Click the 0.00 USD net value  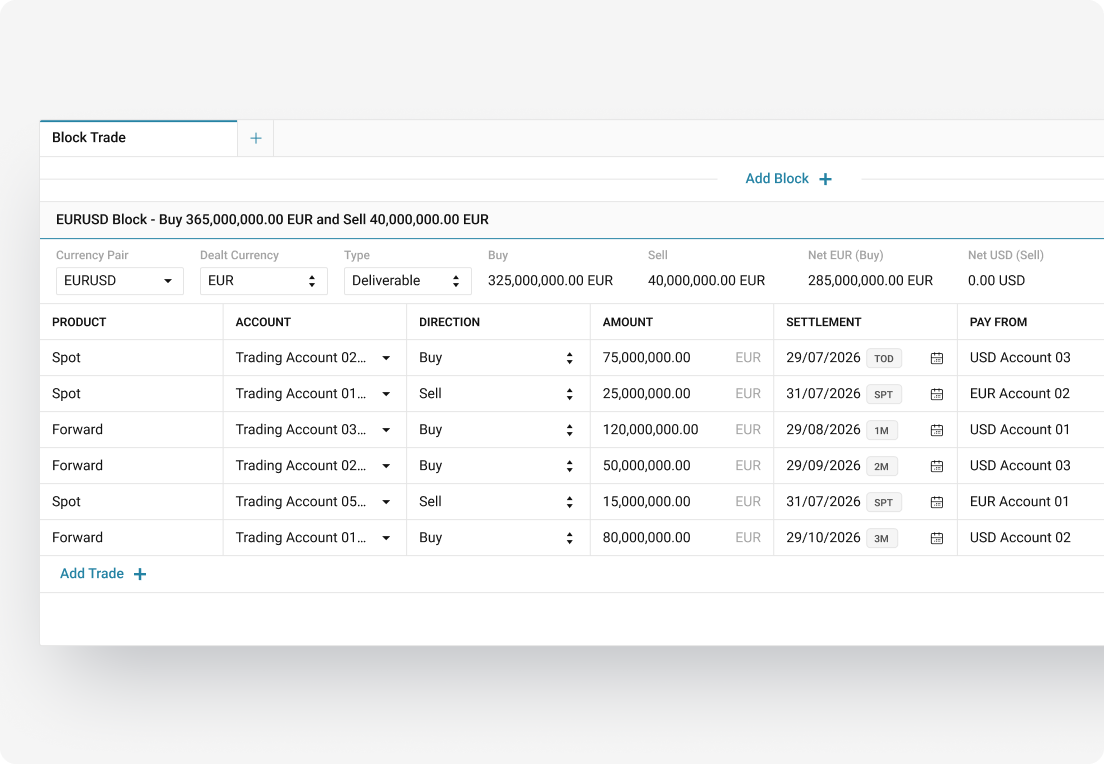tap(996, 280)
